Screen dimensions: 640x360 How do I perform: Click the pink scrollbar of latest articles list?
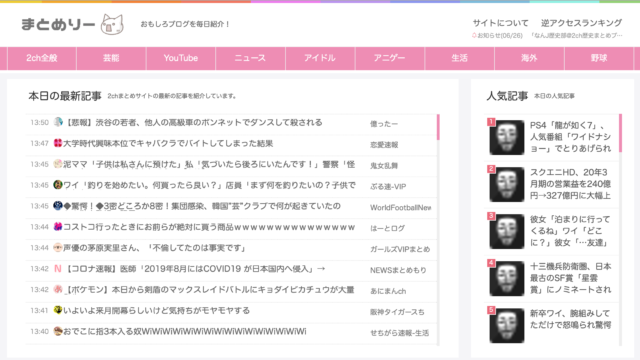[438, 127]
